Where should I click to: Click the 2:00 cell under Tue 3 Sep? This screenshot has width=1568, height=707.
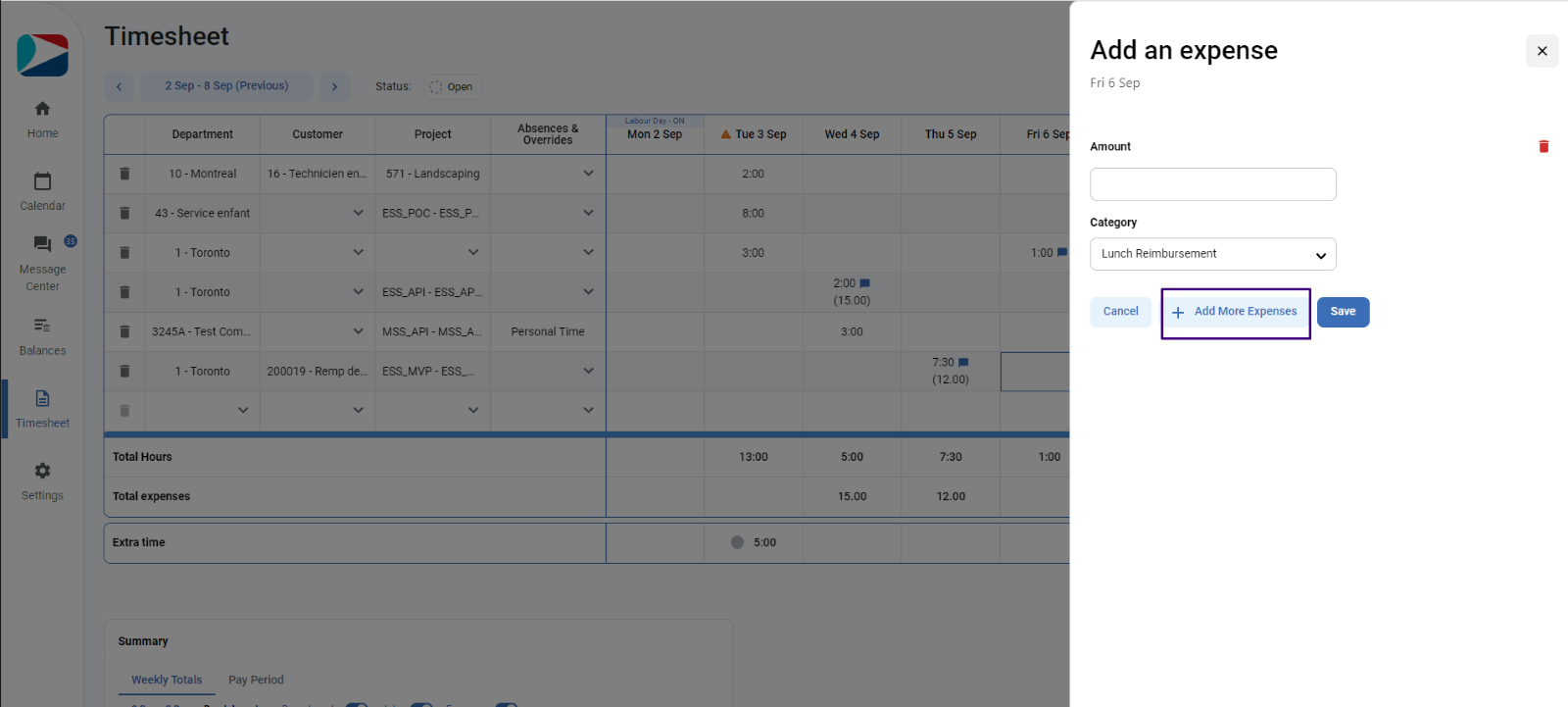pyautogui.click(x=753, y=174)
